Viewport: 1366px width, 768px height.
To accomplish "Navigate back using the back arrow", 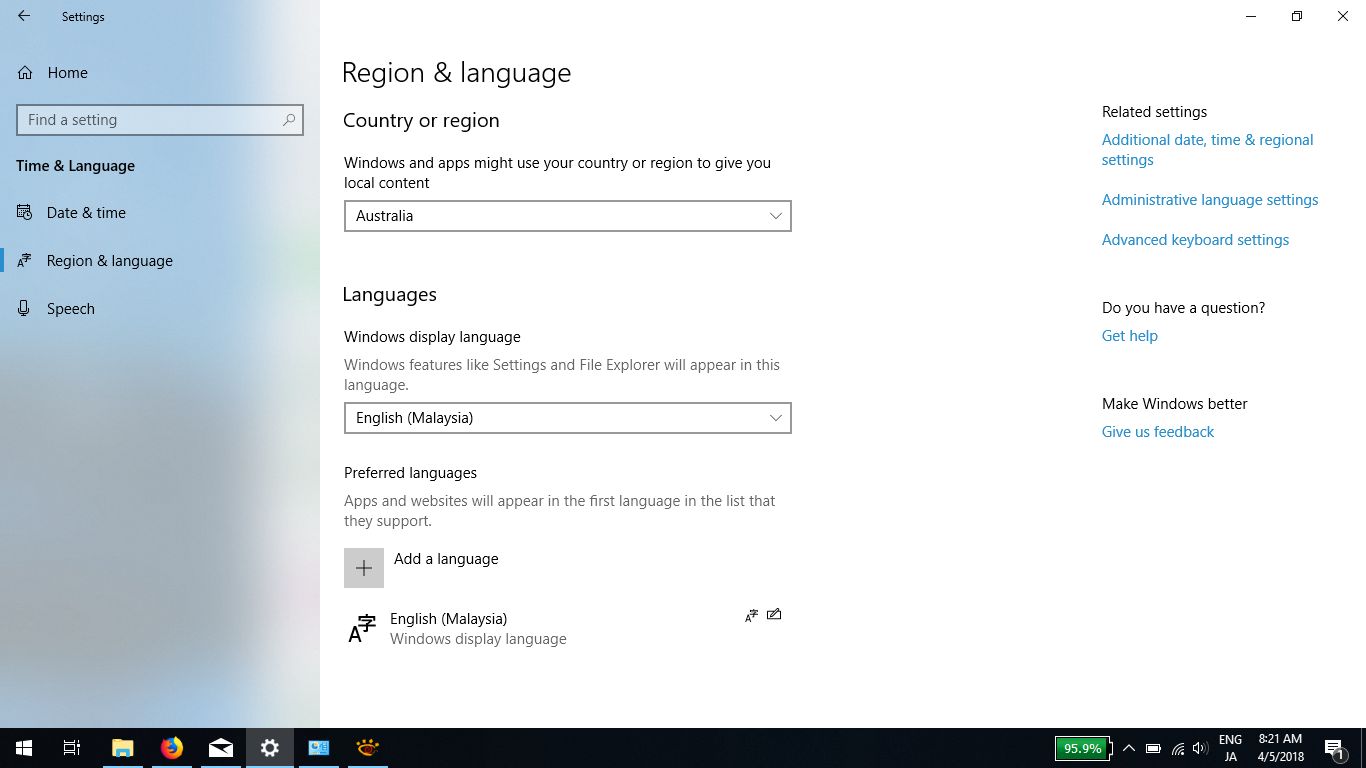I will 23,16.
